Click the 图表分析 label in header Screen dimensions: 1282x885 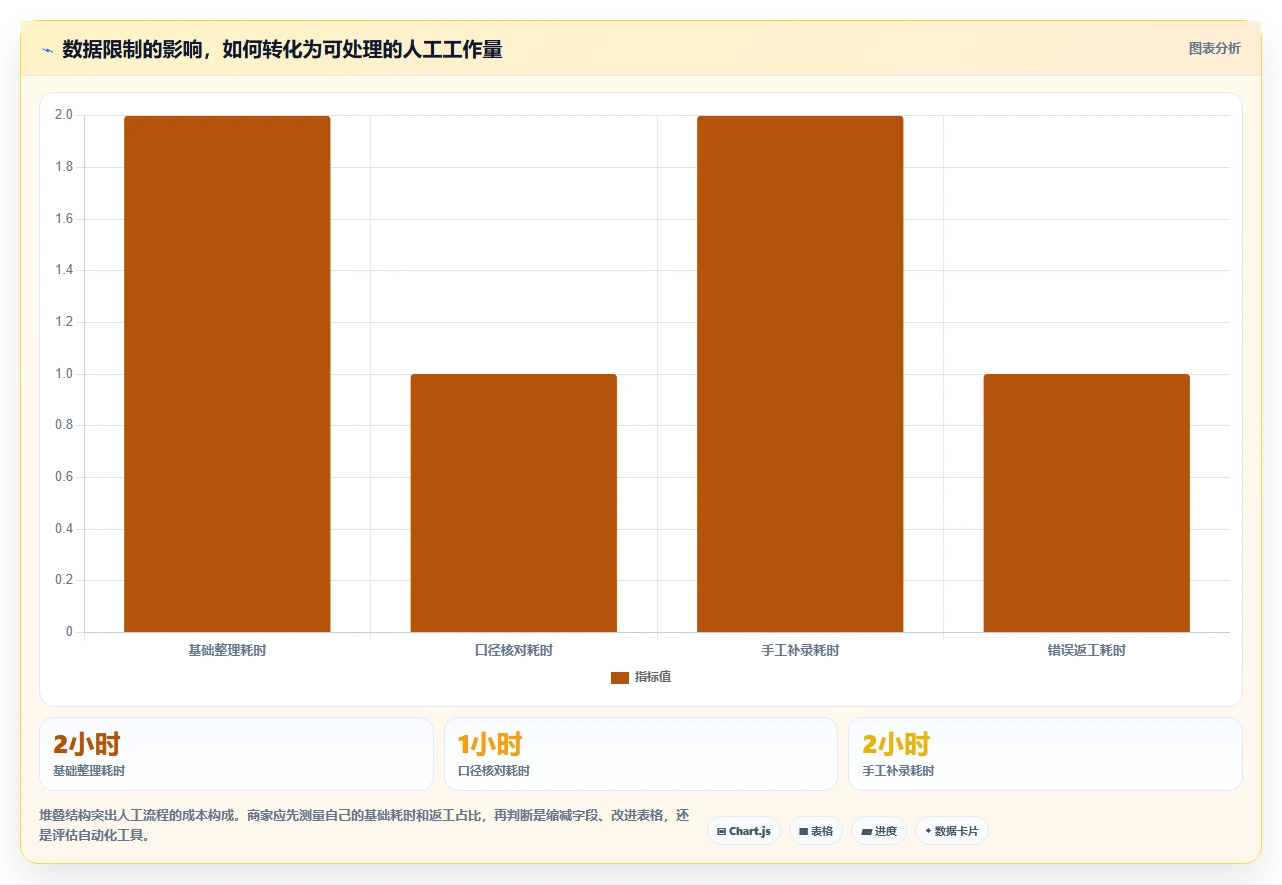(1214, 49)
